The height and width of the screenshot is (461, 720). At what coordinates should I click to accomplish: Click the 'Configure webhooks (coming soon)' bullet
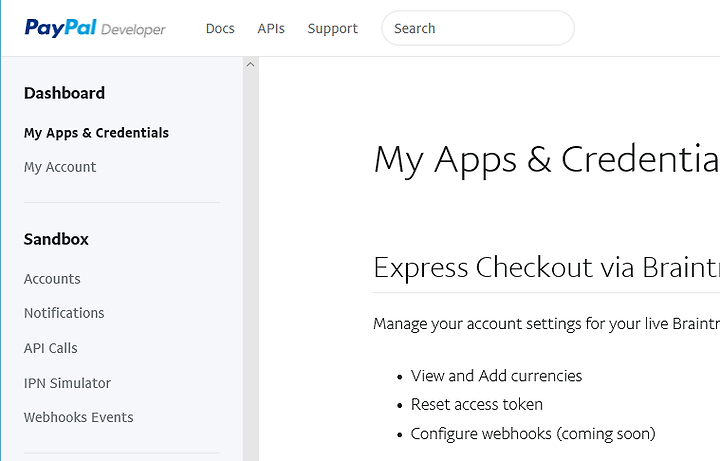(533, 434)
